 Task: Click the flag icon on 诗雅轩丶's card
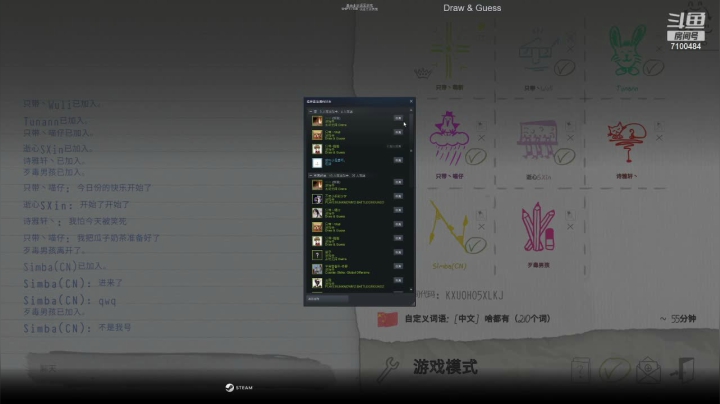(658, 125)
